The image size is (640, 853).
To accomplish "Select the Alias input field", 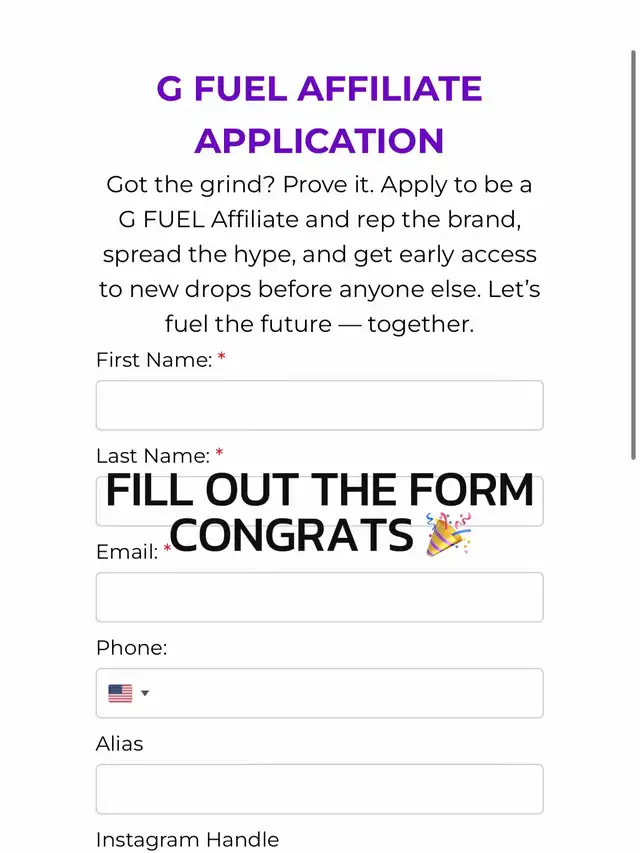I will pos(319,789).
